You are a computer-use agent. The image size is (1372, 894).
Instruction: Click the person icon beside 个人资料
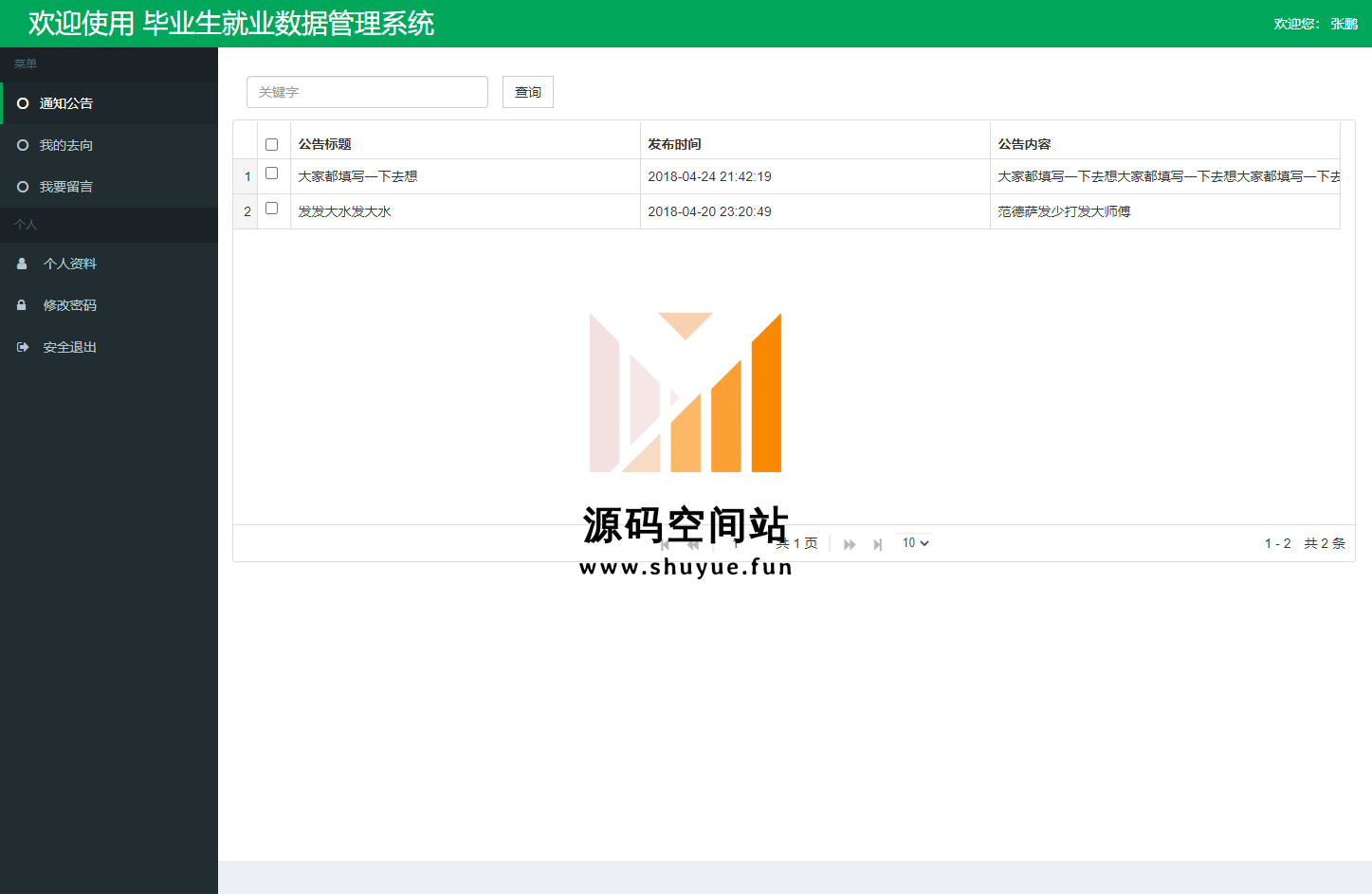coord(22,264)
